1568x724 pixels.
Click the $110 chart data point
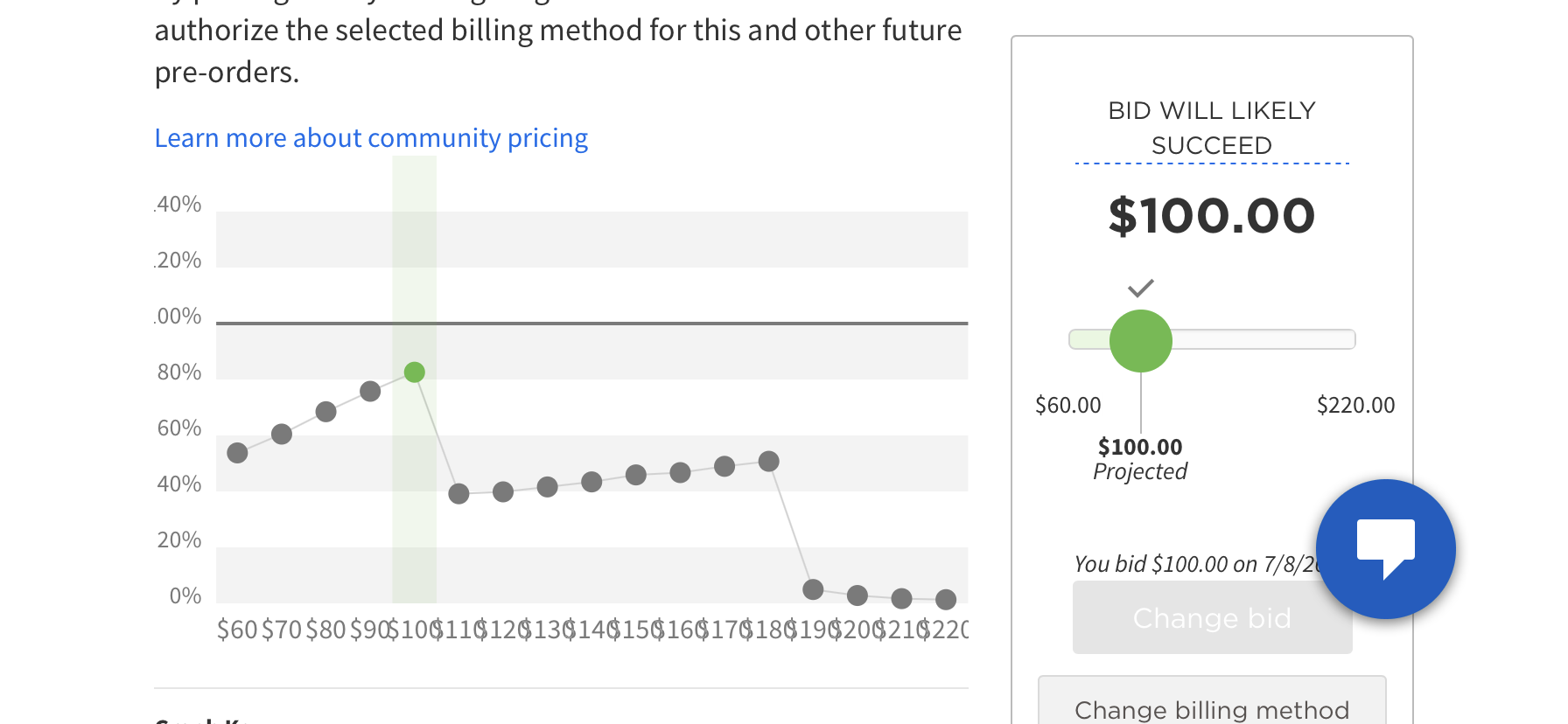(x=458, y=494)
